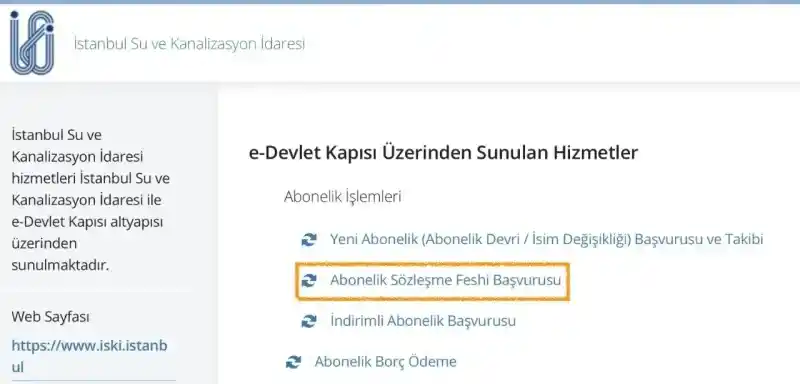The height and width of the screenshot is (384, 800).
Task: Go to Abonelik Borç Ödeme service
Action: (x=386, y=362)
